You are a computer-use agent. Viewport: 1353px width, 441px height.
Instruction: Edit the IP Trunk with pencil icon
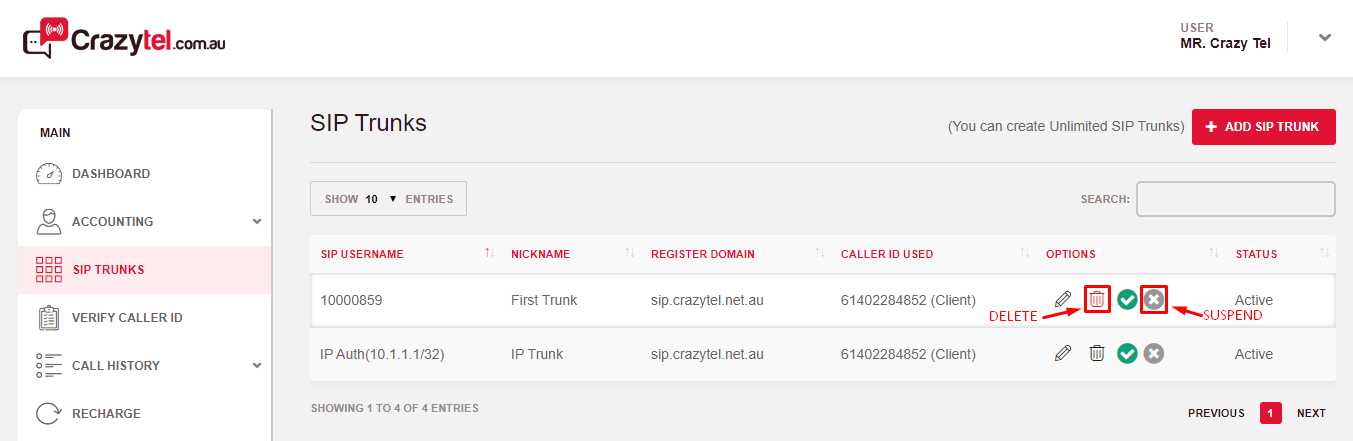pyautogui.click(x=1063, y=353)
